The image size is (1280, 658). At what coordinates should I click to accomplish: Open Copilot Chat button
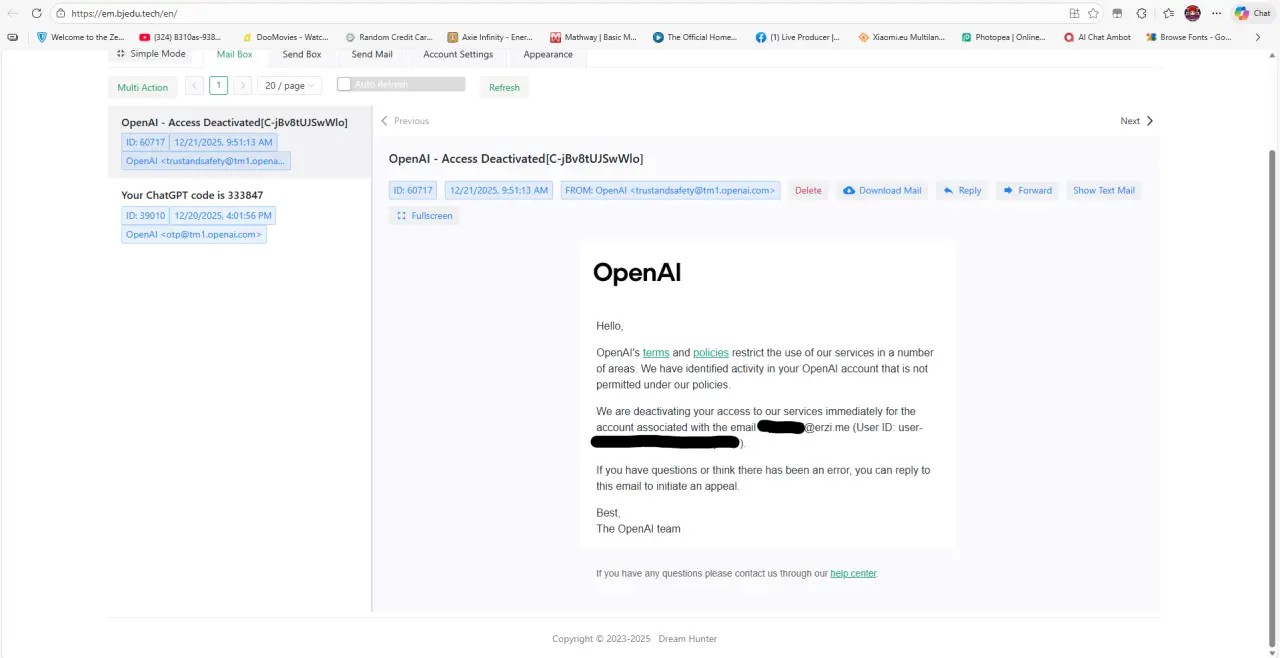point(1253,13)
